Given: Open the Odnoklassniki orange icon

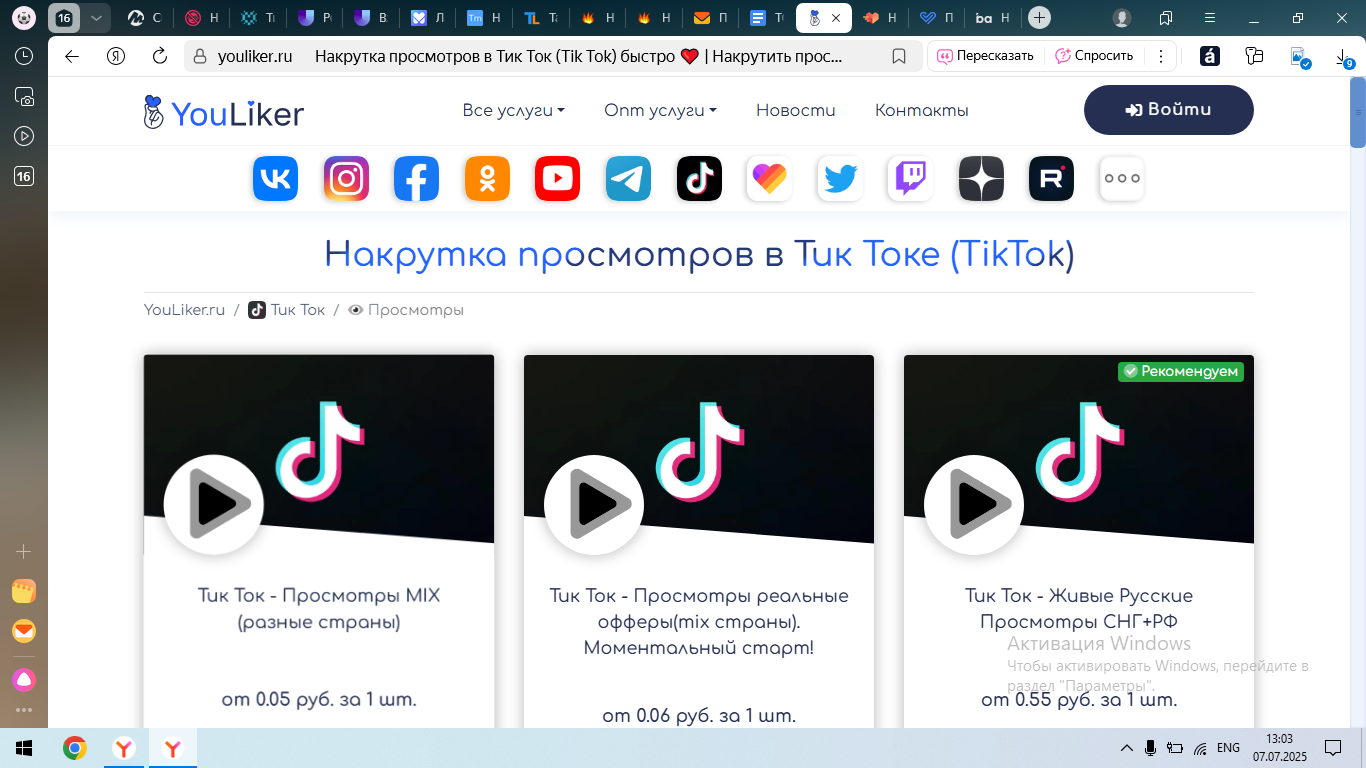Looking at the screenshot, I should (x=487, y=179).
